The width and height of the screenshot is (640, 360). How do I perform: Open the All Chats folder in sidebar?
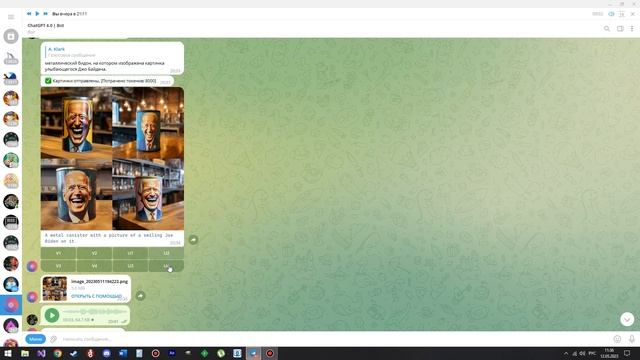pos(11,36)
